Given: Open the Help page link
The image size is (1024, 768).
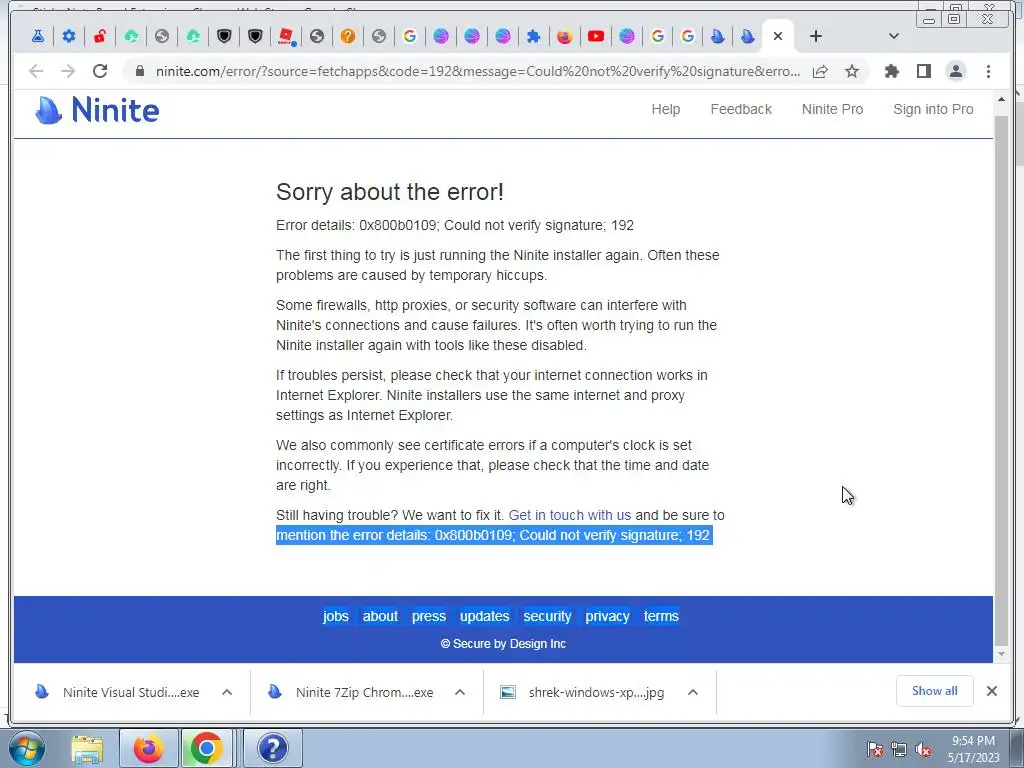Looking at the screenshot, I should tap(665, 110).
